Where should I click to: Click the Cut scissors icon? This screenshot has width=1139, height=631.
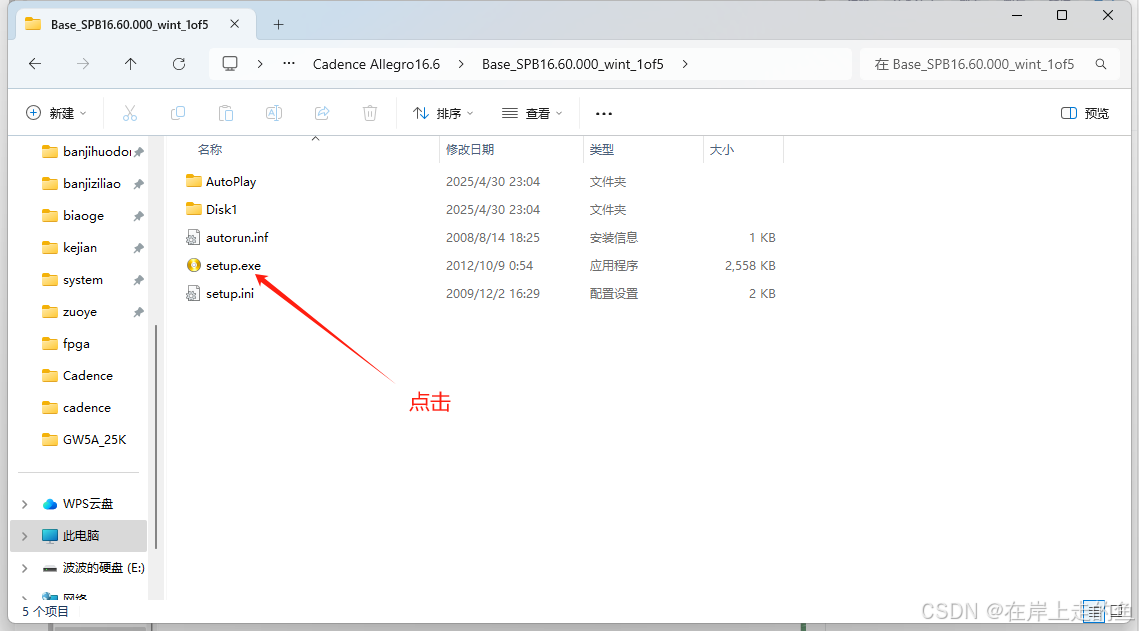tap(130, 113)
